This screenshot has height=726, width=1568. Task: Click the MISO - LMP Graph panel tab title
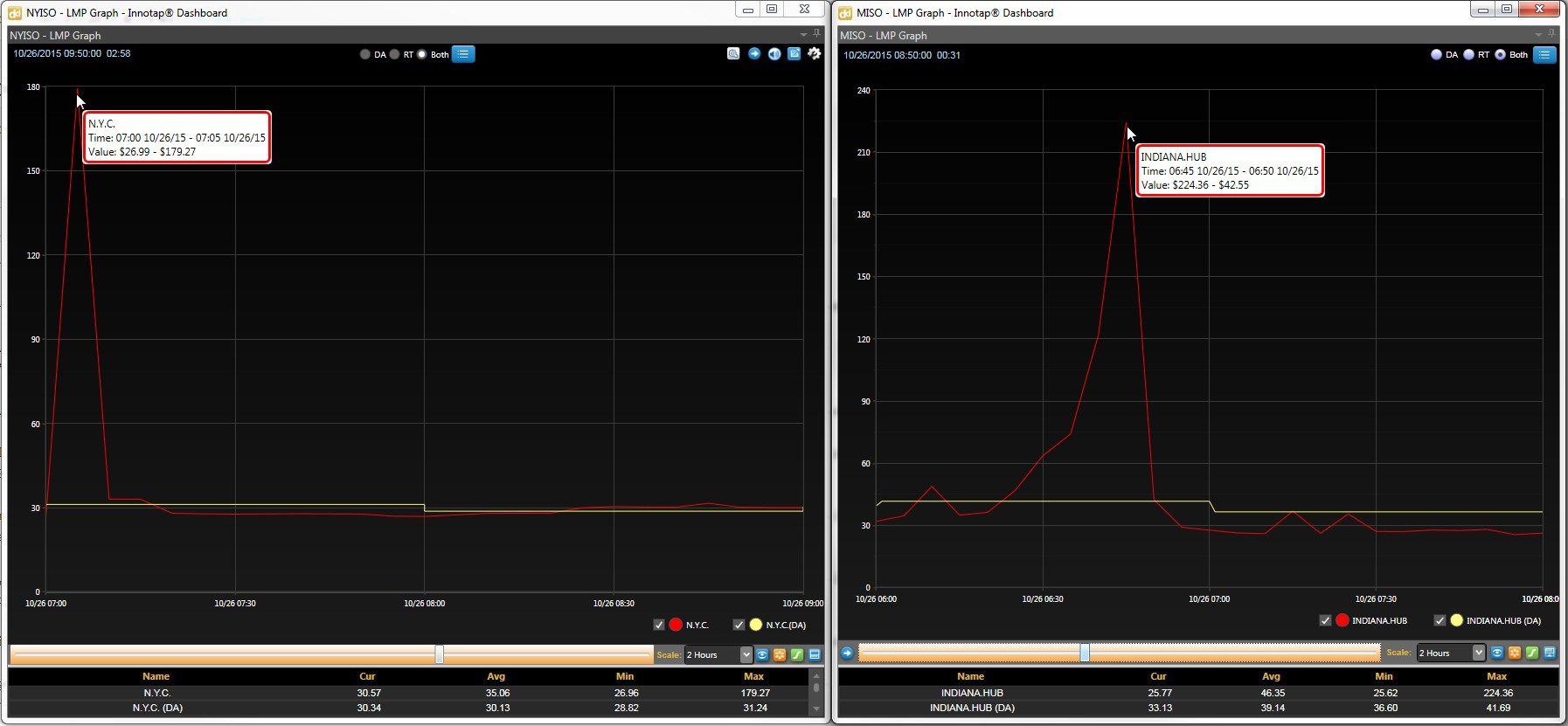[x=884, y=36]
